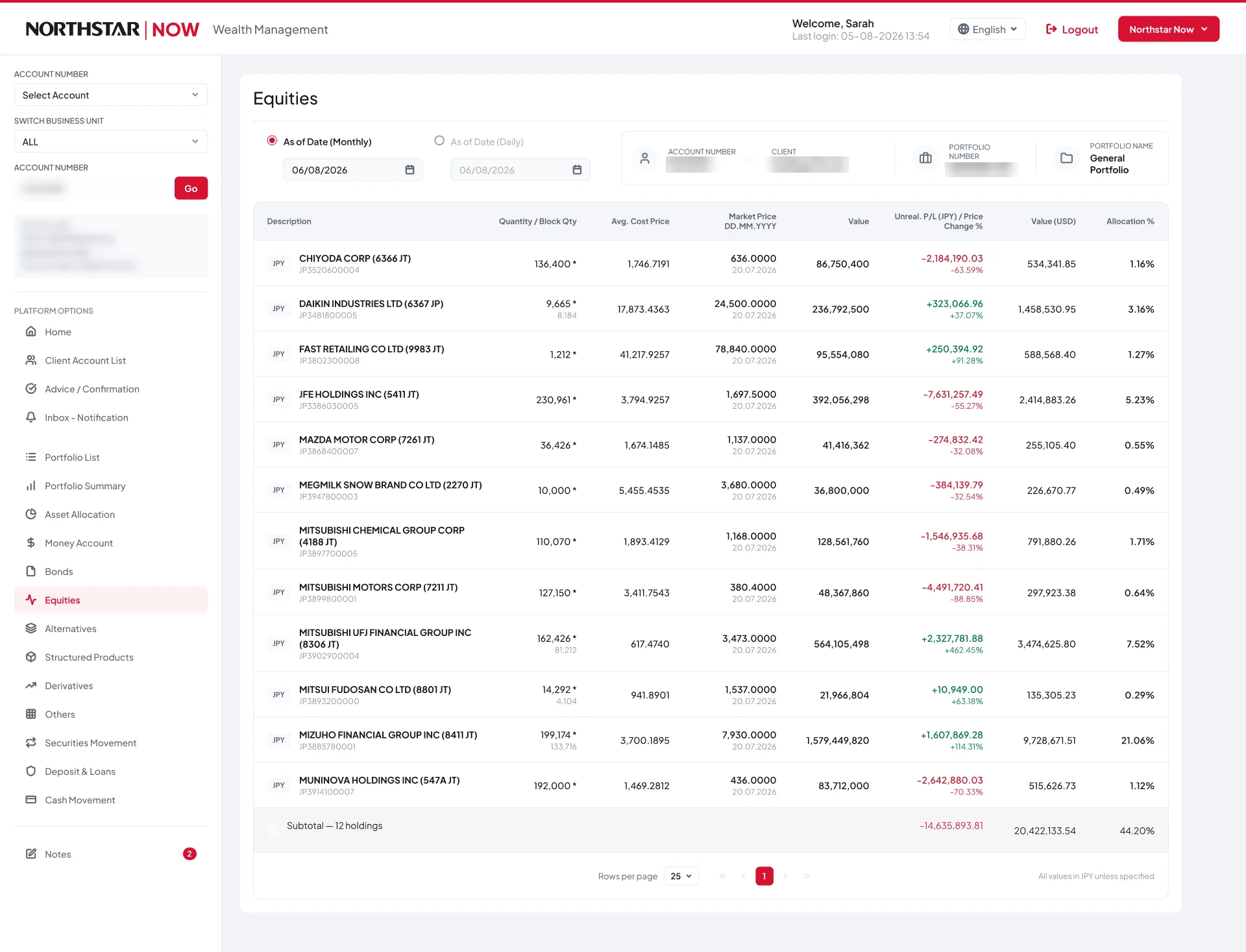This screenshot has width=1246, height=952.
Task: Click the Bonds document icon
Action: tap(31, 571)
